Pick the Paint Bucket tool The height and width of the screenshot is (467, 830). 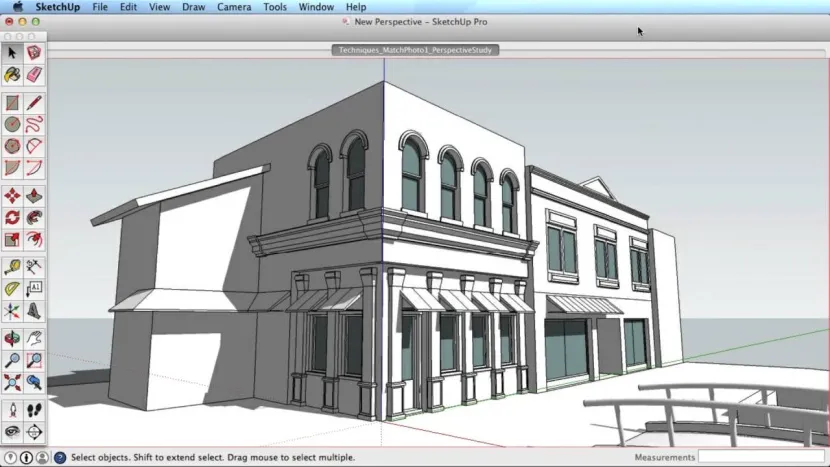point(12,75)
